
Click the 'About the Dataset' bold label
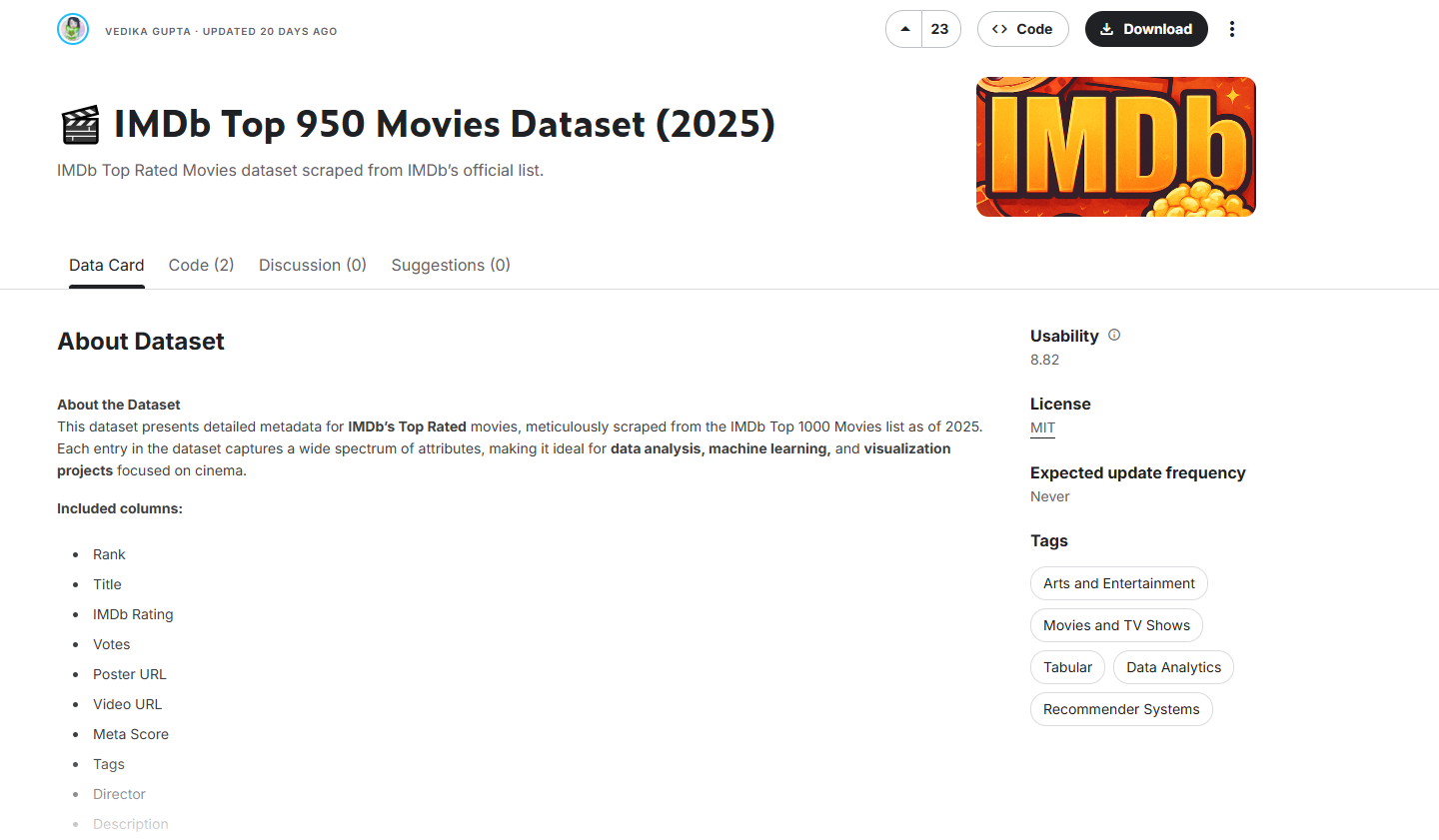coord(119,405)
